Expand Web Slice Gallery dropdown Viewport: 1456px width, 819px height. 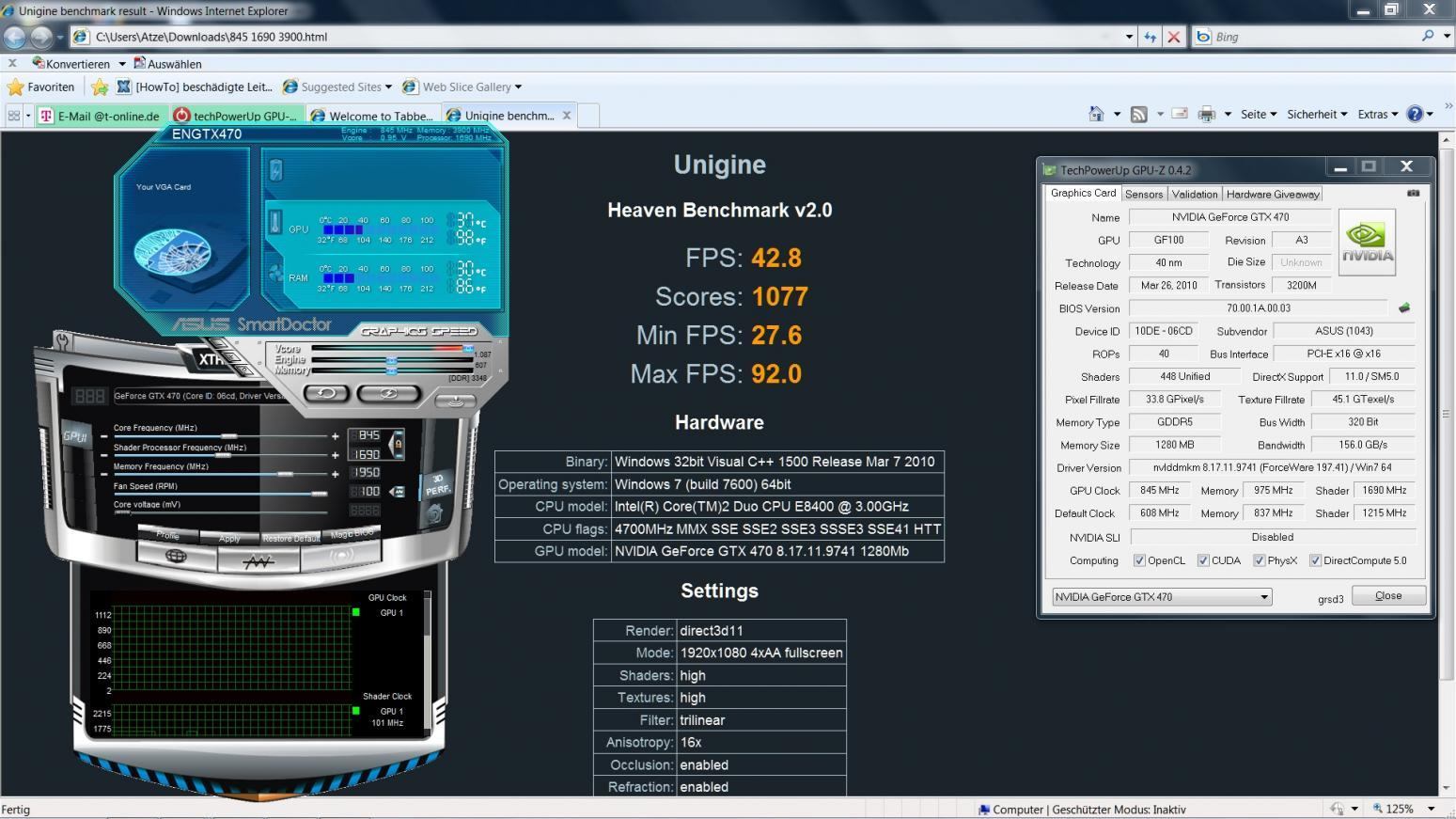coord(518,87)
